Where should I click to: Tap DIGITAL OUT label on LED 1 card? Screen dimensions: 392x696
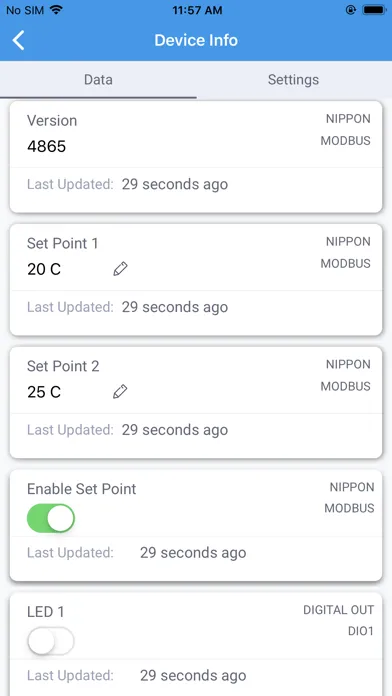(x=338, y=610)
